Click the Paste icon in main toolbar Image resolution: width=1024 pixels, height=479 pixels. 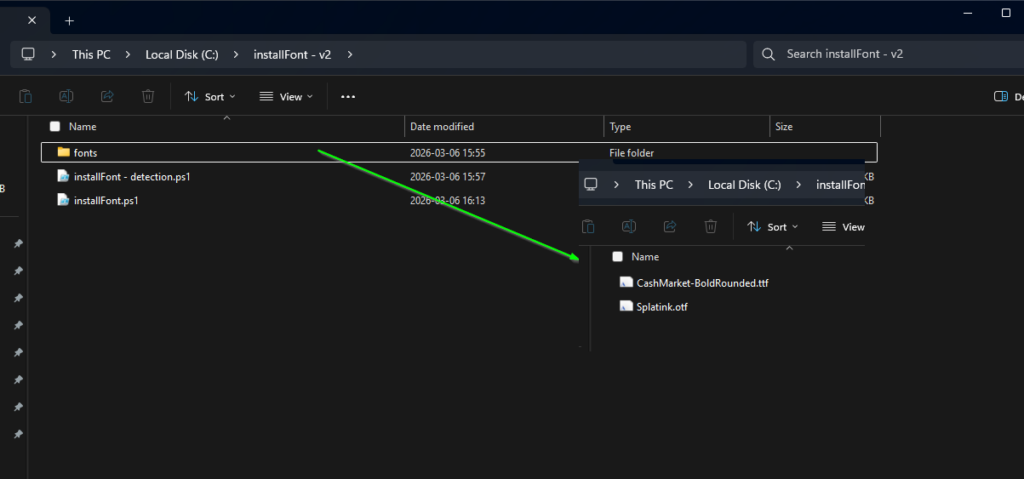pos(25,97)
